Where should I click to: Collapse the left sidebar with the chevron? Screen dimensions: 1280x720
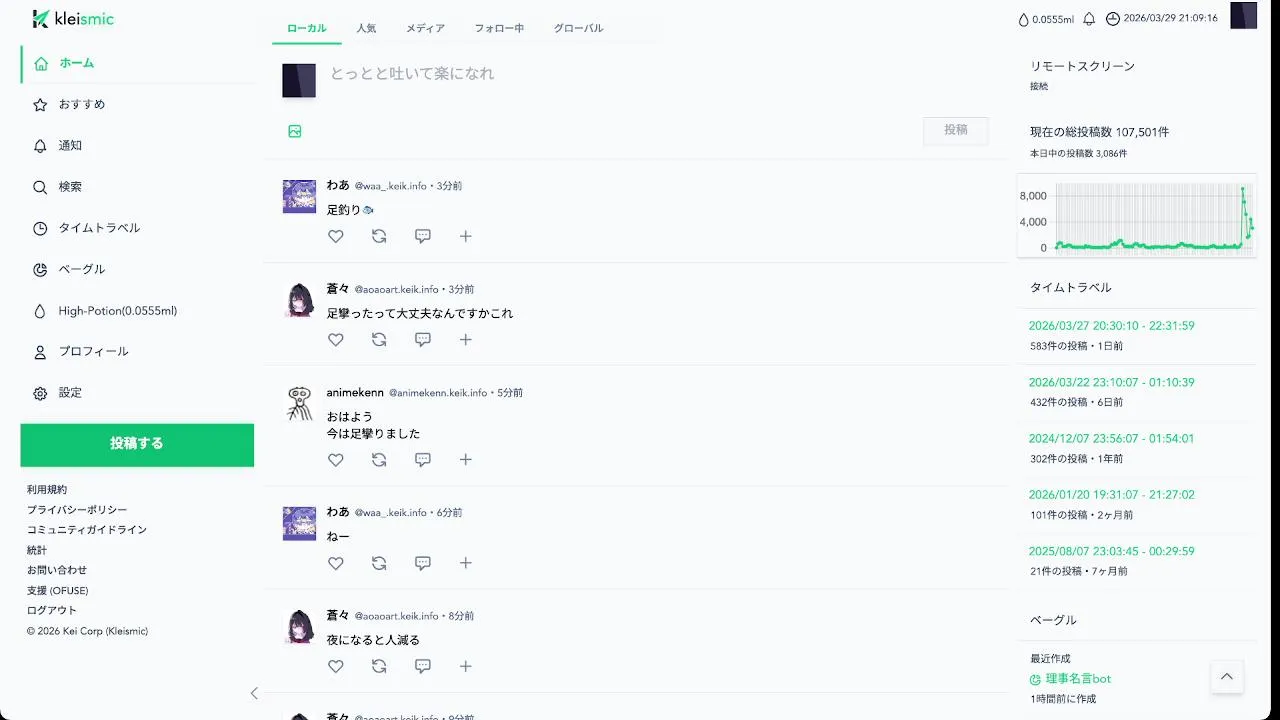[254, 693]
